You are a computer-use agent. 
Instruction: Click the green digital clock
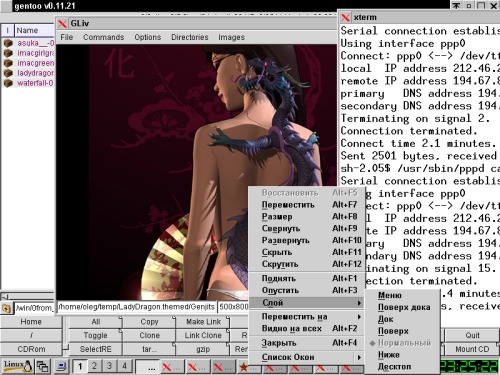[x=469, y=367]
